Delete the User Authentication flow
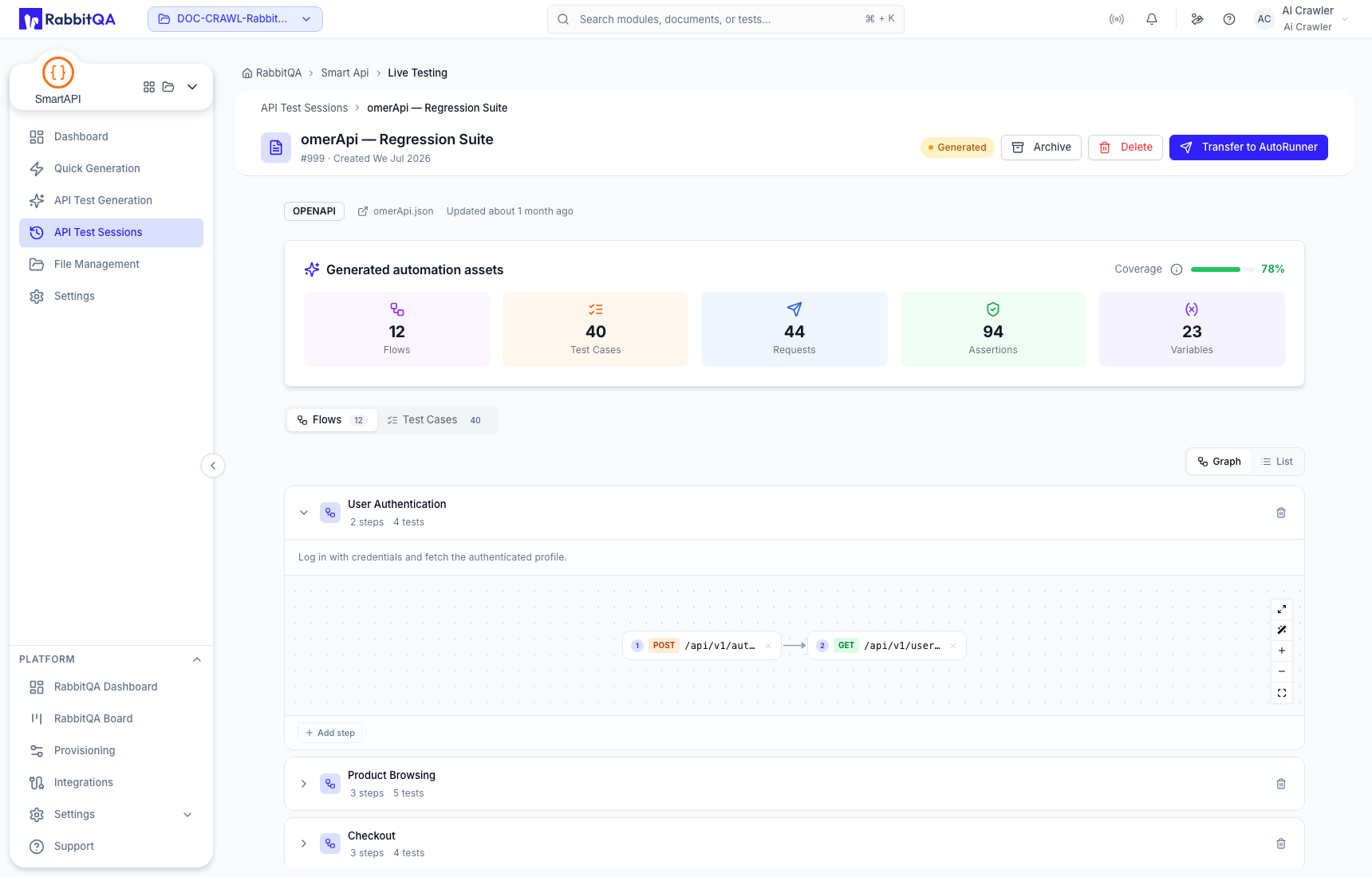 click(x=1281, y=513)
